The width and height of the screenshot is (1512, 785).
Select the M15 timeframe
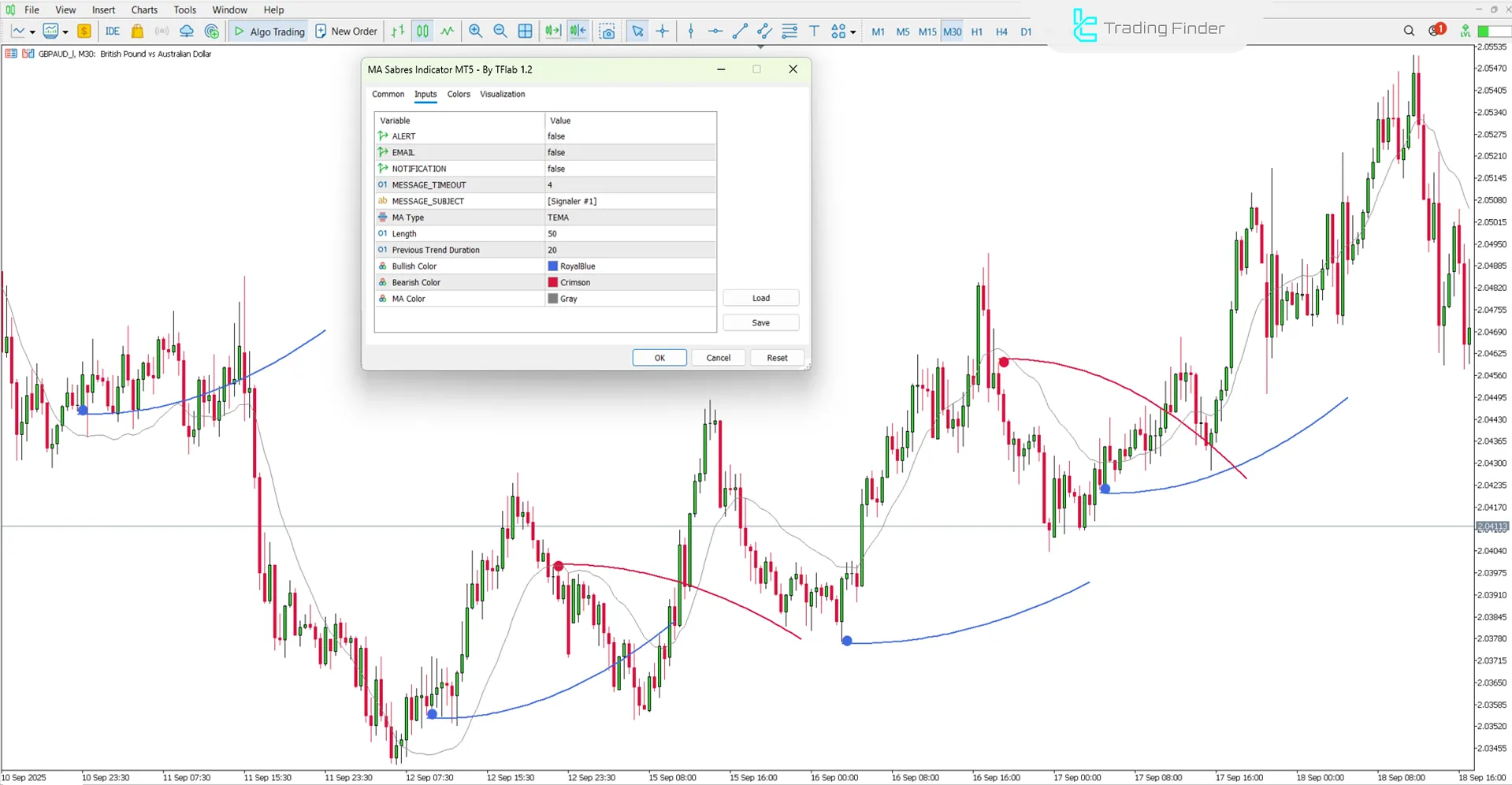[x=927, y=32]
